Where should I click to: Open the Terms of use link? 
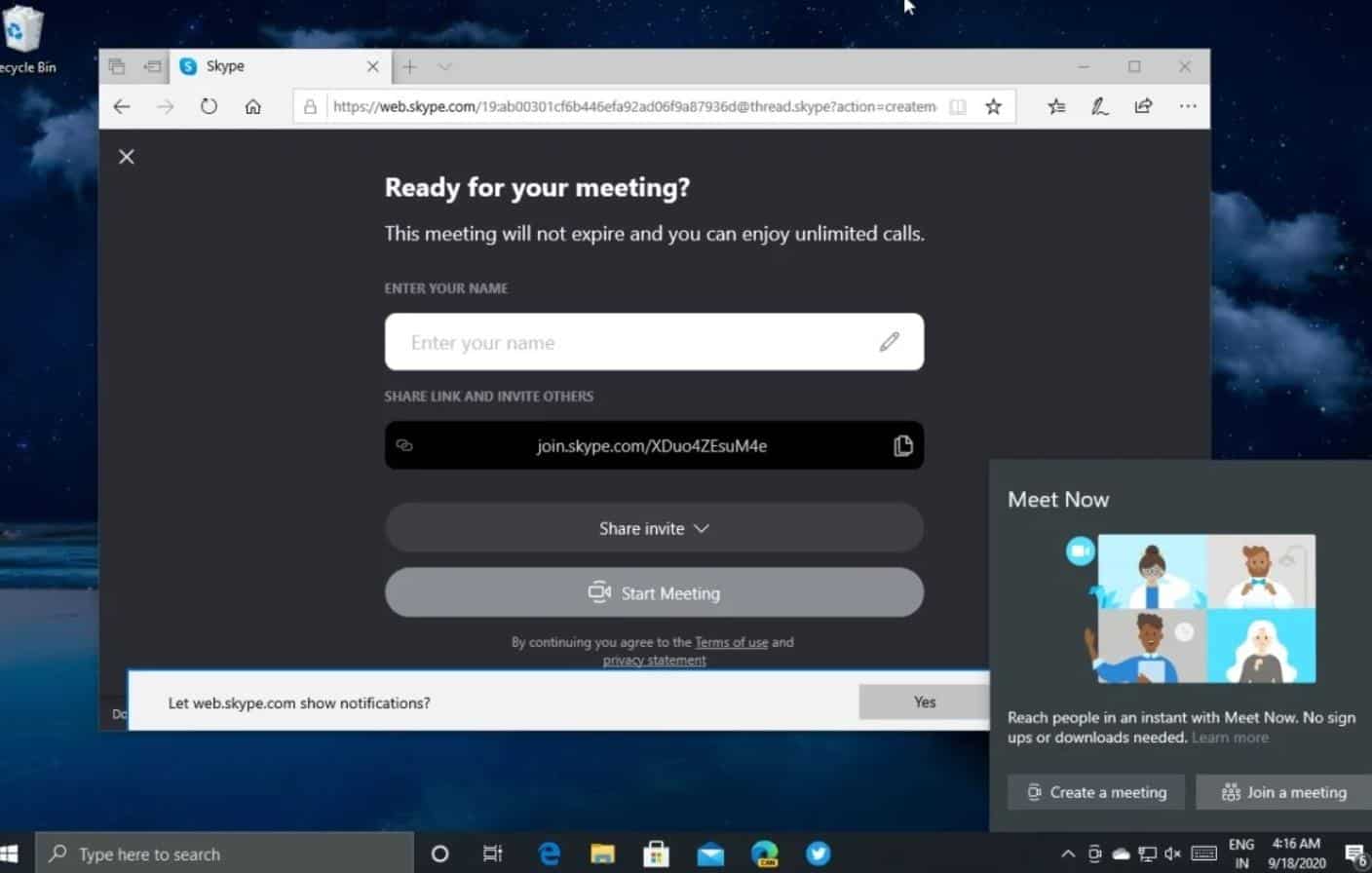731,643
